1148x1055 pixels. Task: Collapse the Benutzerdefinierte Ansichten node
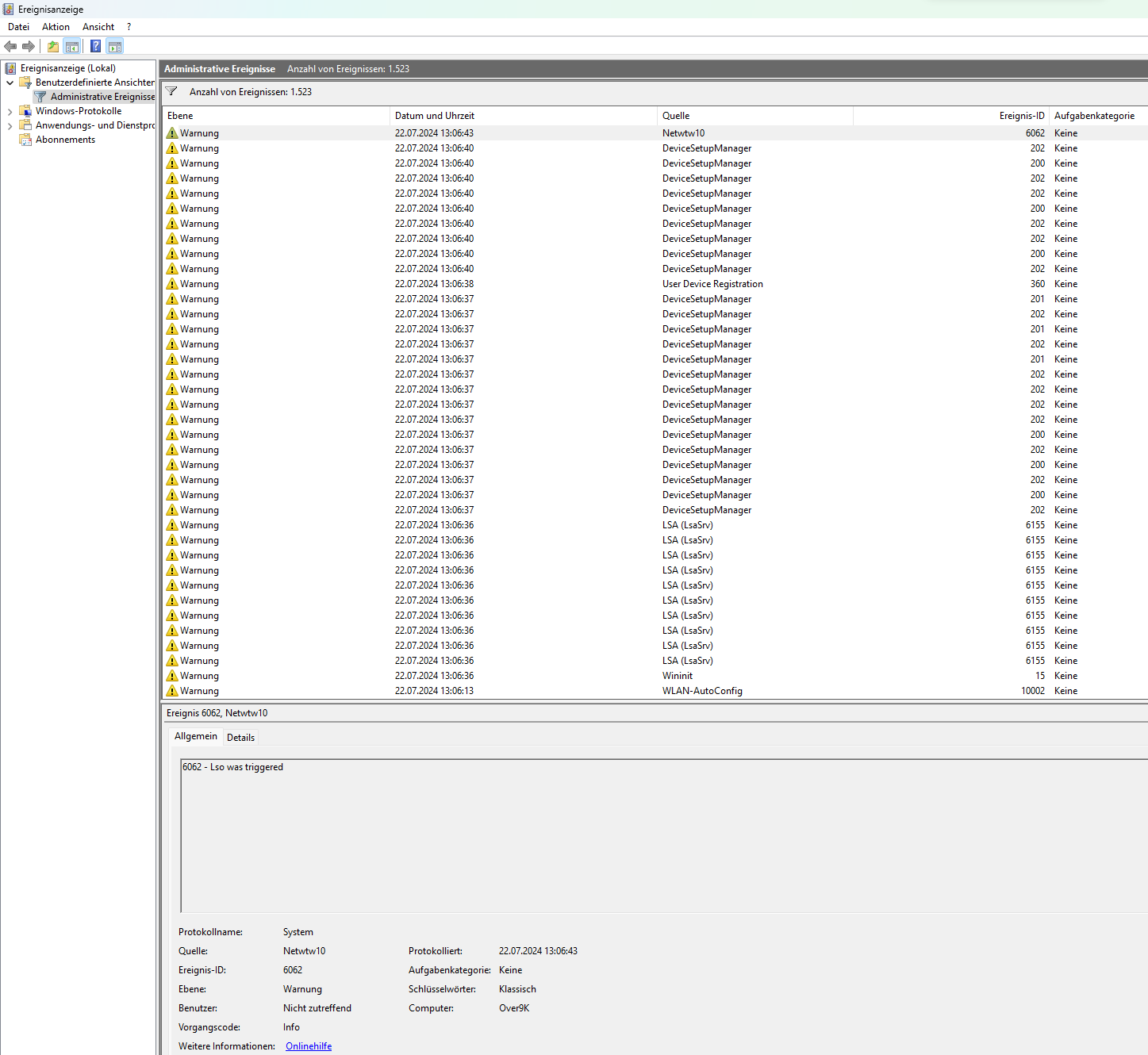(10, 82)
